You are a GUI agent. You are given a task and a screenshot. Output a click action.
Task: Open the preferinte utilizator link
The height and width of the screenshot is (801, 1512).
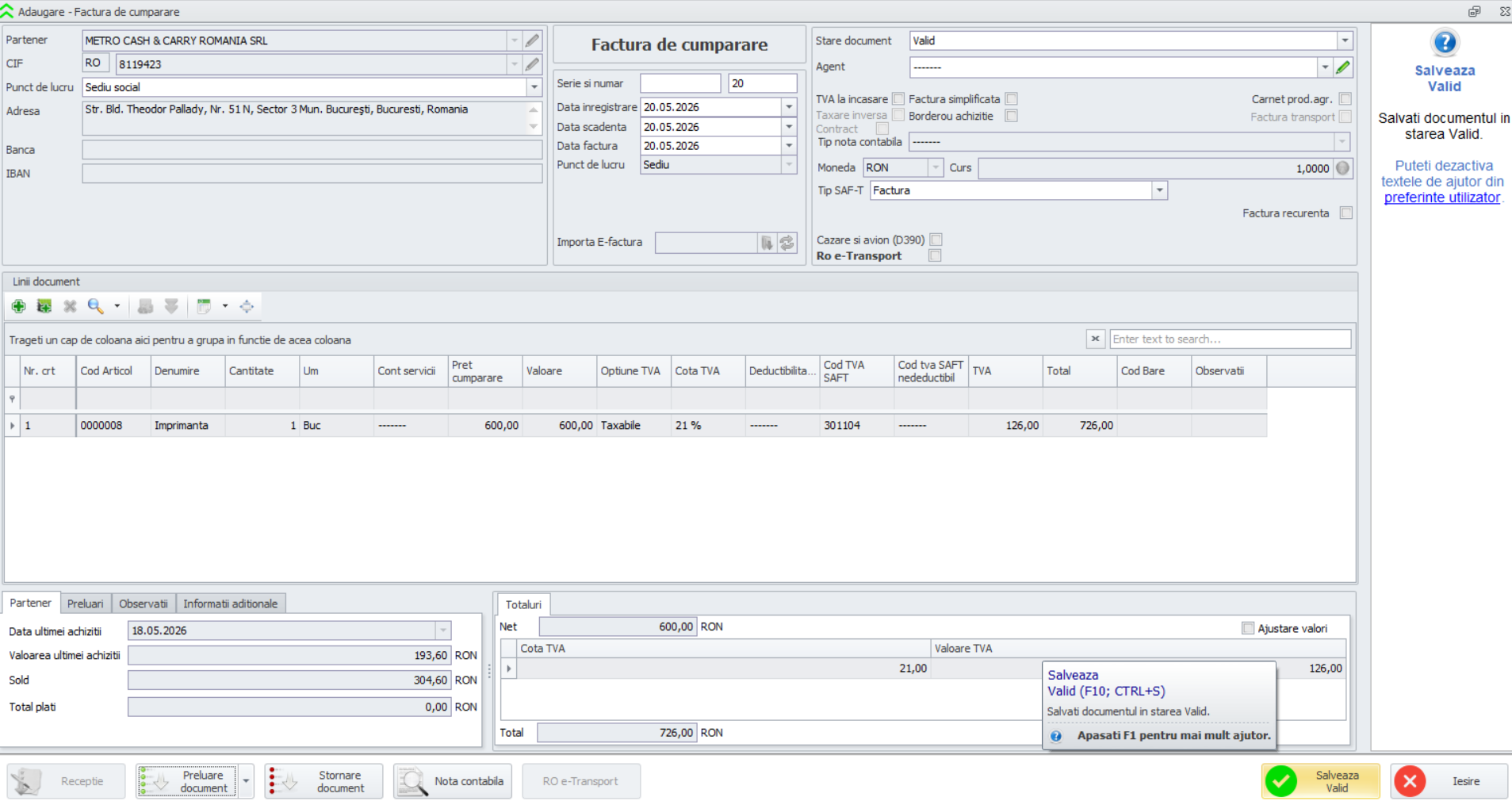tap(1442, 197)
